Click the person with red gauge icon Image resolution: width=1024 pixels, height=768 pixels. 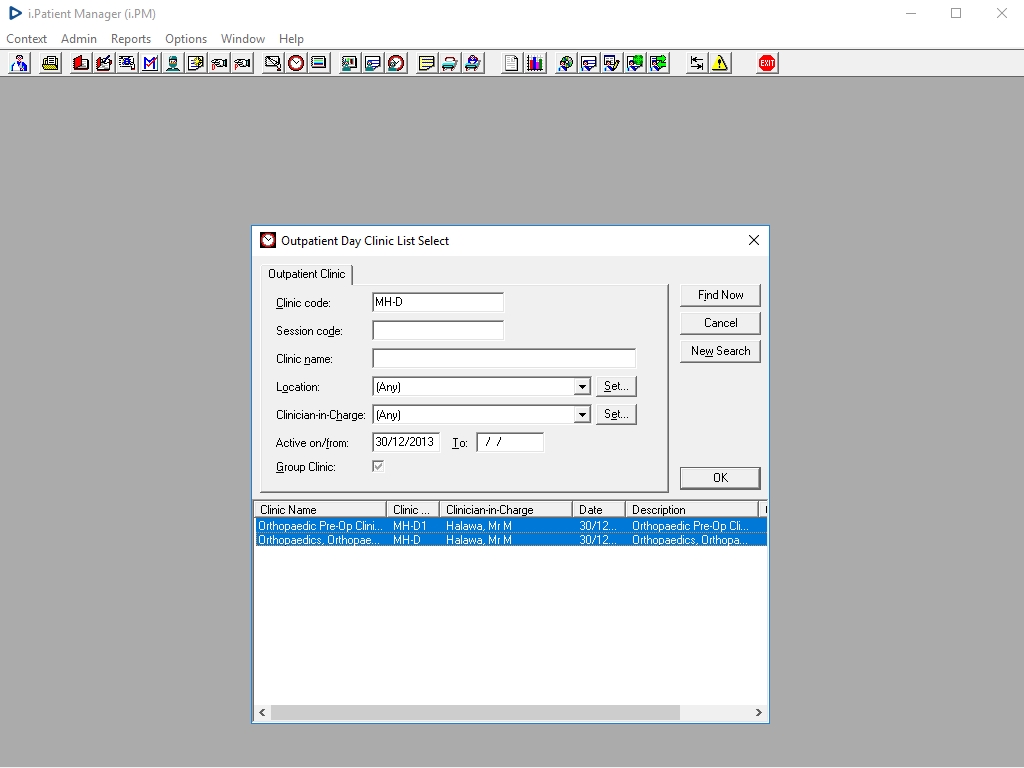[x=396, y=63]
